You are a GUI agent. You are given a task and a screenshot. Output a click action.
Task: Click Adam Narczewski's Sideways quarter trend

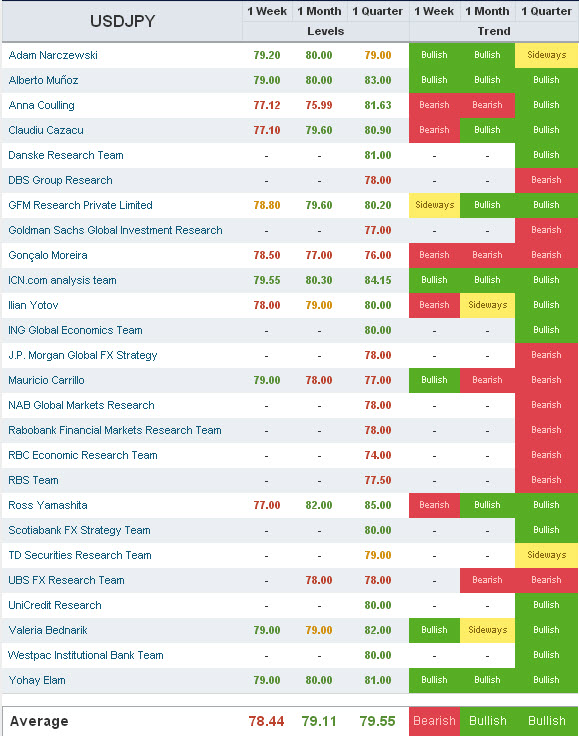(547, 55)
